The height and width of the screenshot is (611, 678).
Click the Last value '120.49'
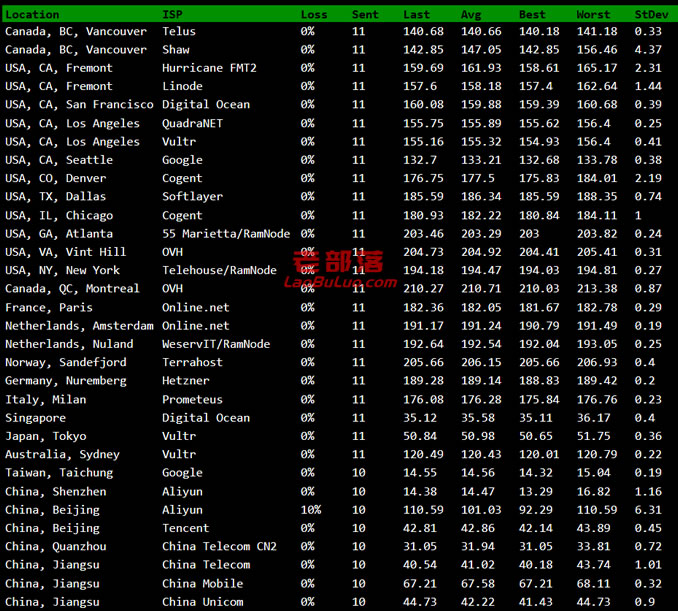(423, 454)
